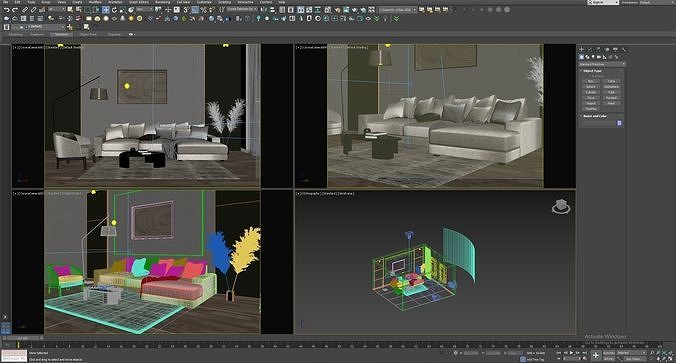676x363 pixels.
Task: Click the Box primitive button
Action: tap(591, 81)
